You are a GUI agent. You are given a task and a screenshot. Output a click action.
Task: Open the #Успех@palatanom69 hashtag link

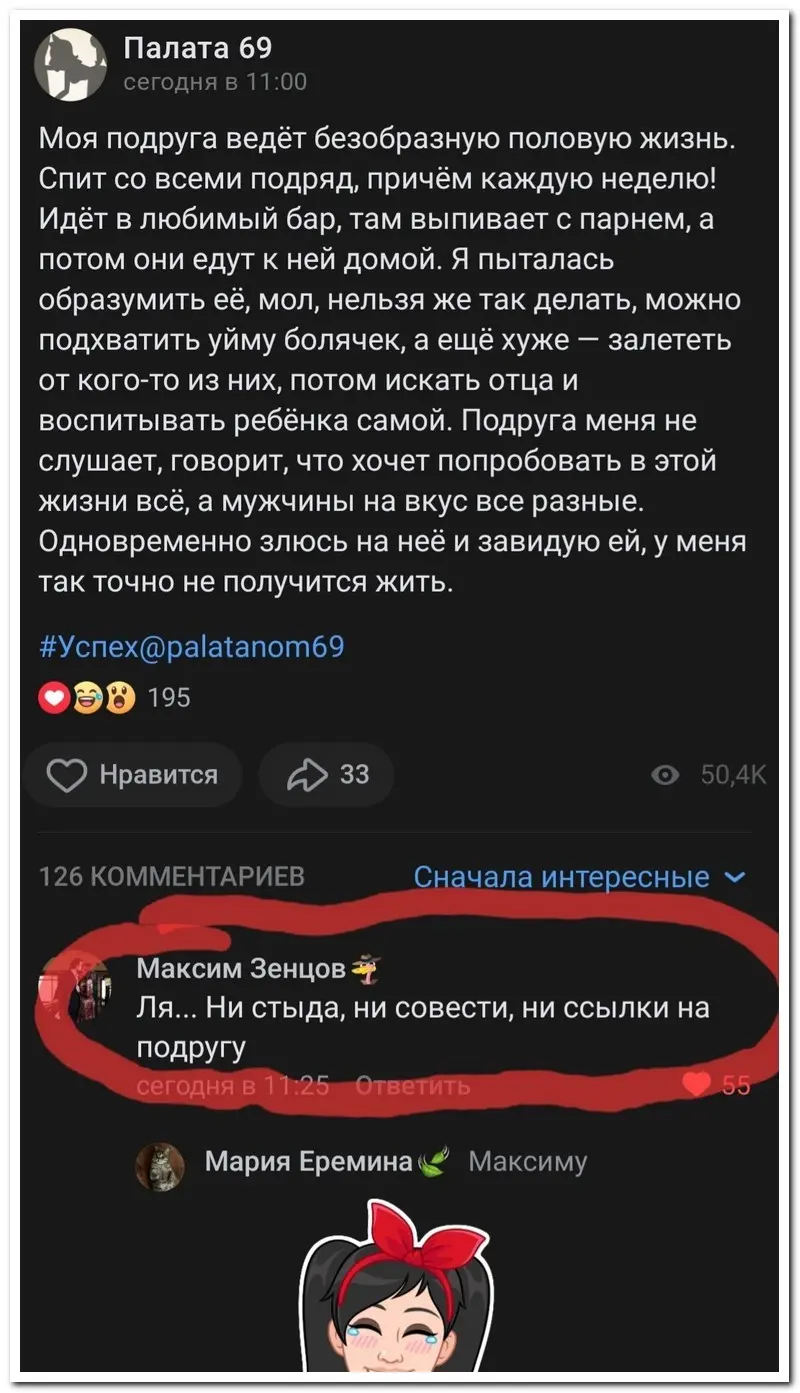[192, 645]
